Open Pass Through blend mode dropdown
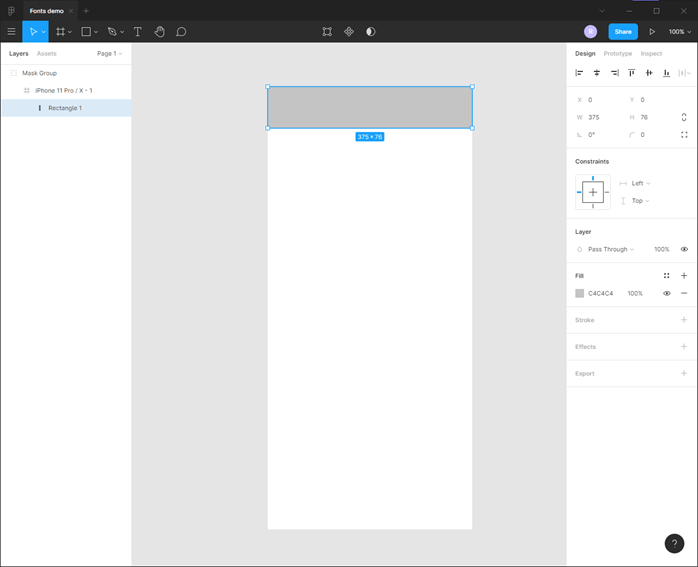Image resolution: width=698 pixels, height=567 pixels. click(x=611, y=249)
